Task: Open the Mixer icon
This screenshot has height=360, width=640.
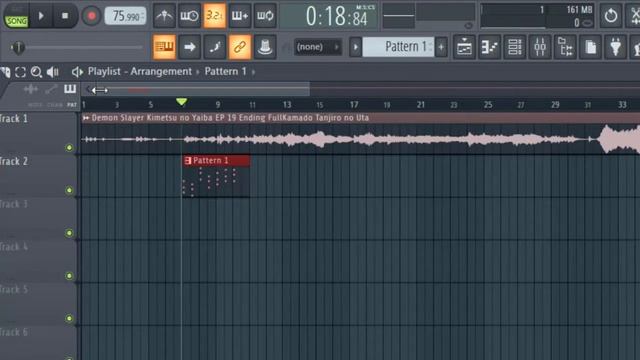Action: tap(540, 47)
